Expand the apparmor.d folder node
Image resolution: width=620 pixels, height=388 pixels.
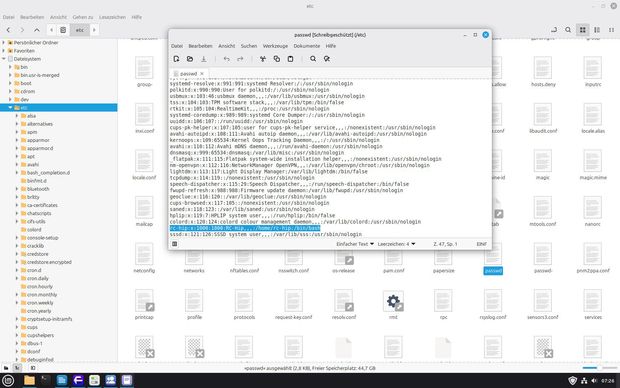(17, 148)
